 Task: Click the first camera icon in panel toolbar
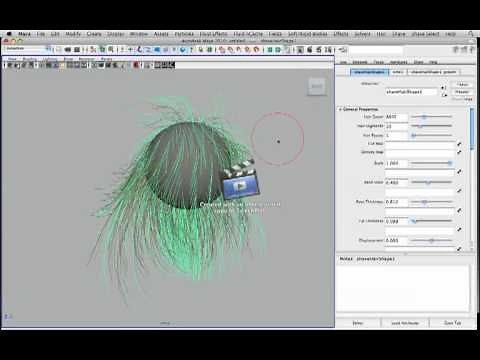point(10,65)
